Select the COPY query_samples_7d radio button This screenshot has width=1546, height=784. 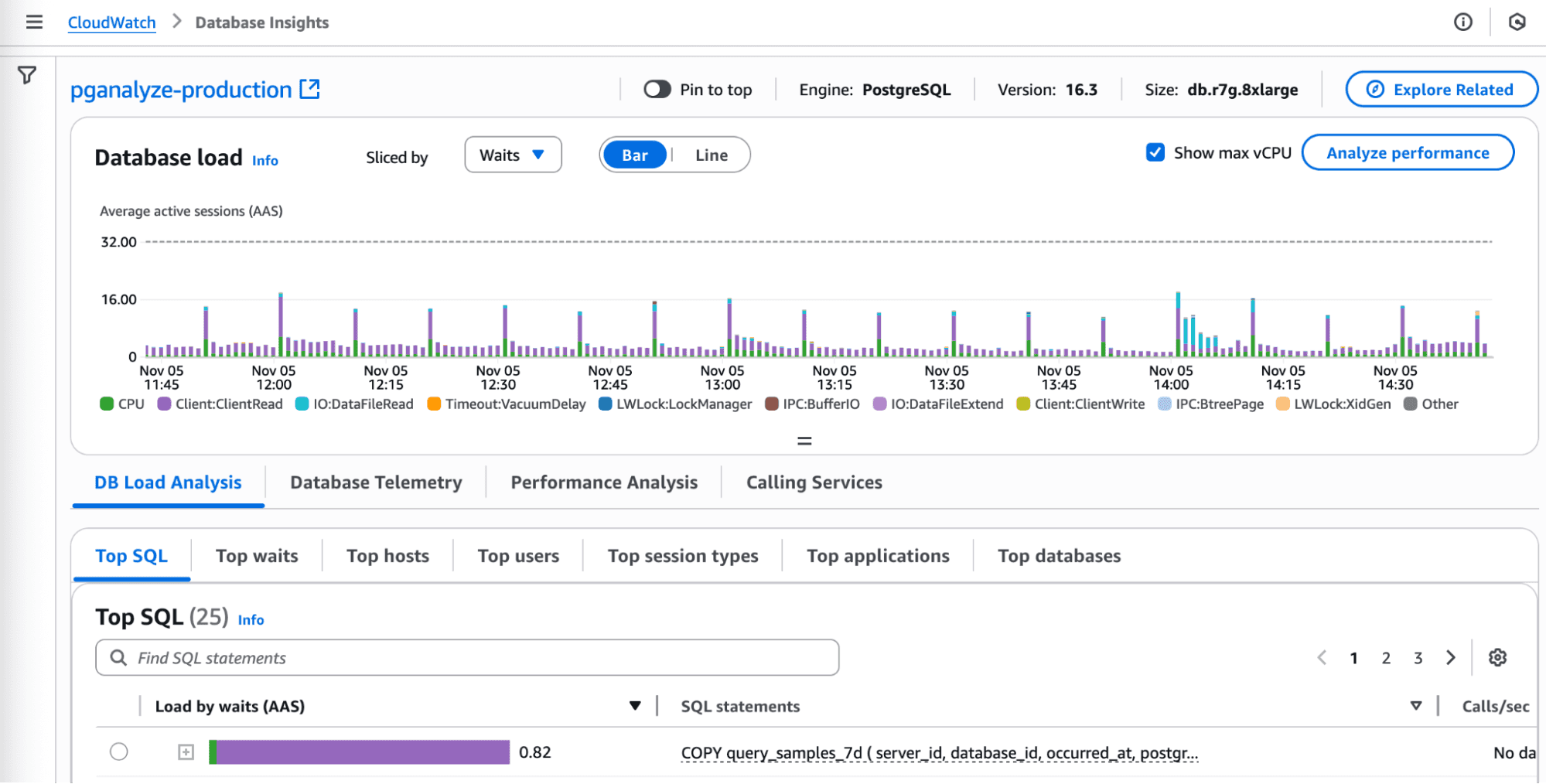(x=119, y=752)
